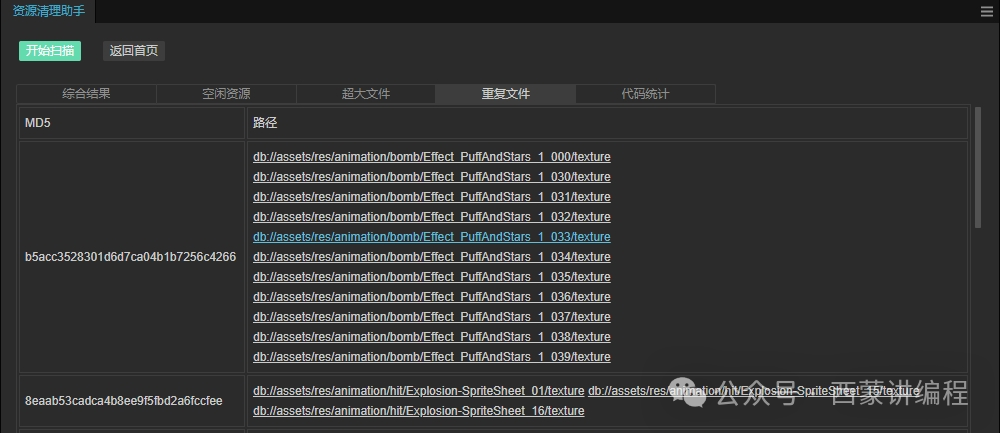Open the Effect_PuffAndStars_1_000 texture link
The height and width of the screenshot is (433, 1000).
[432, 157]
